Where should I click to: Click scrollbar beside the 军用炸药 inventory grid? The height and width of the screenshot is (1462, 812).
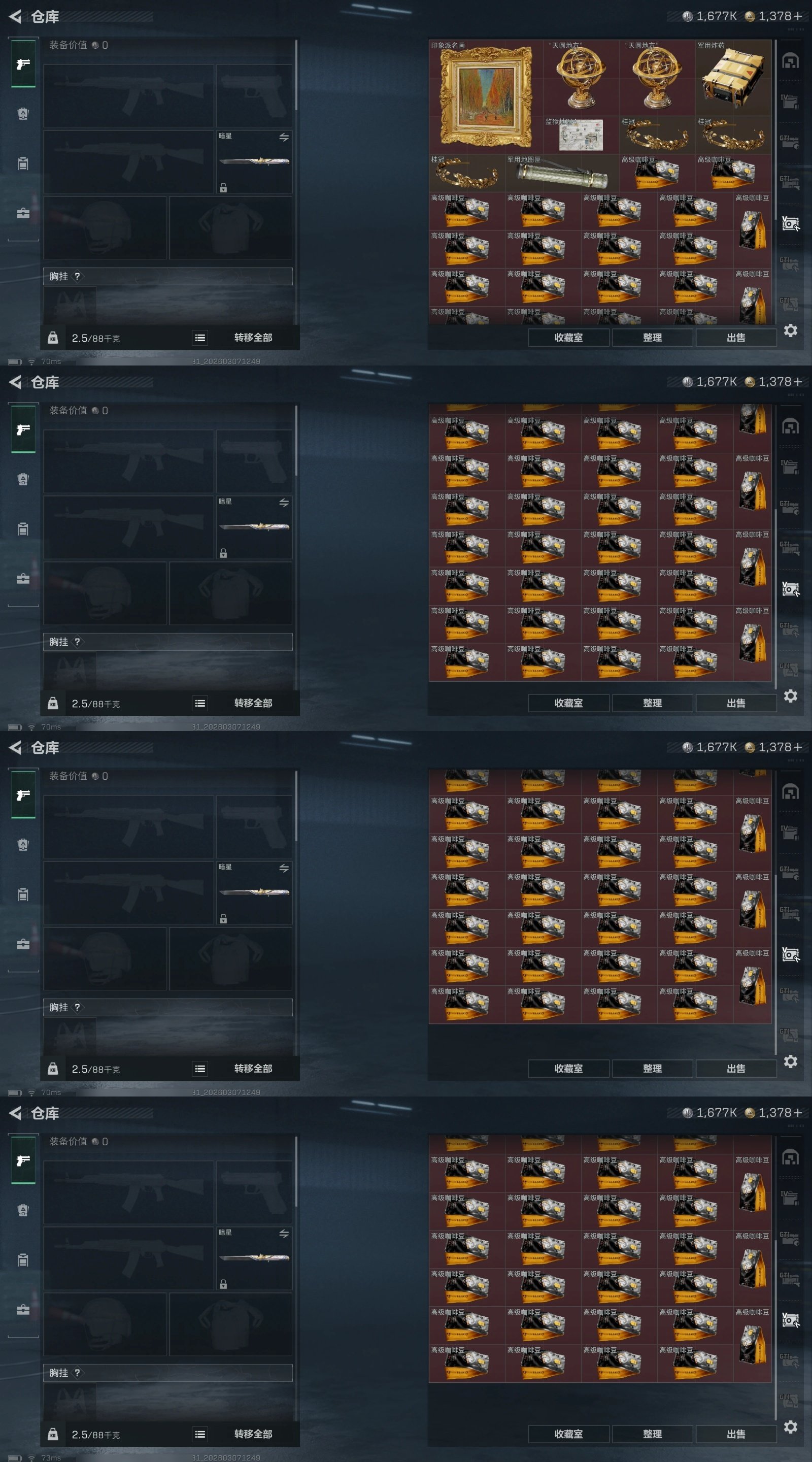click(x=775, y=130)
